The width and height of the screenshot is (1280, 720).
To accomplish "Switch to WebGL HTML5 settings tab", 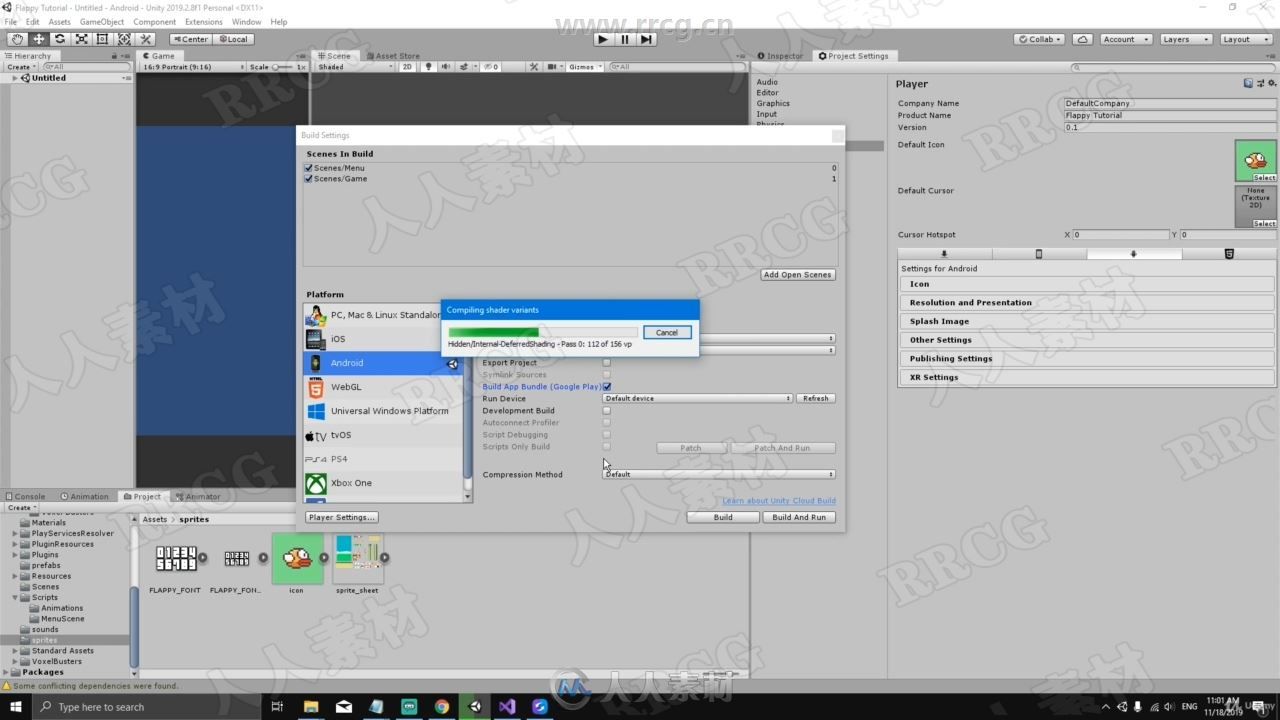I will click(1229, 254).
